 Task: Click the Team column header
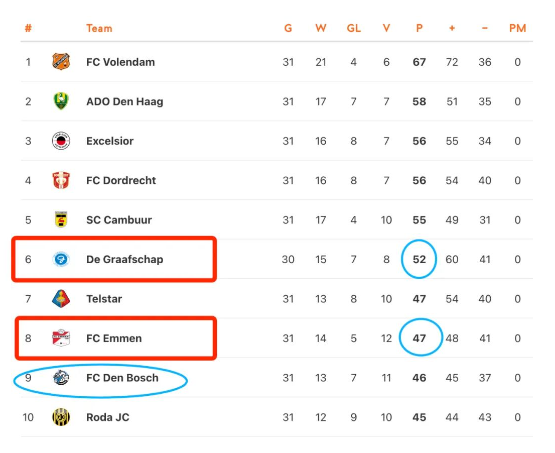click(x=99, y=28)
